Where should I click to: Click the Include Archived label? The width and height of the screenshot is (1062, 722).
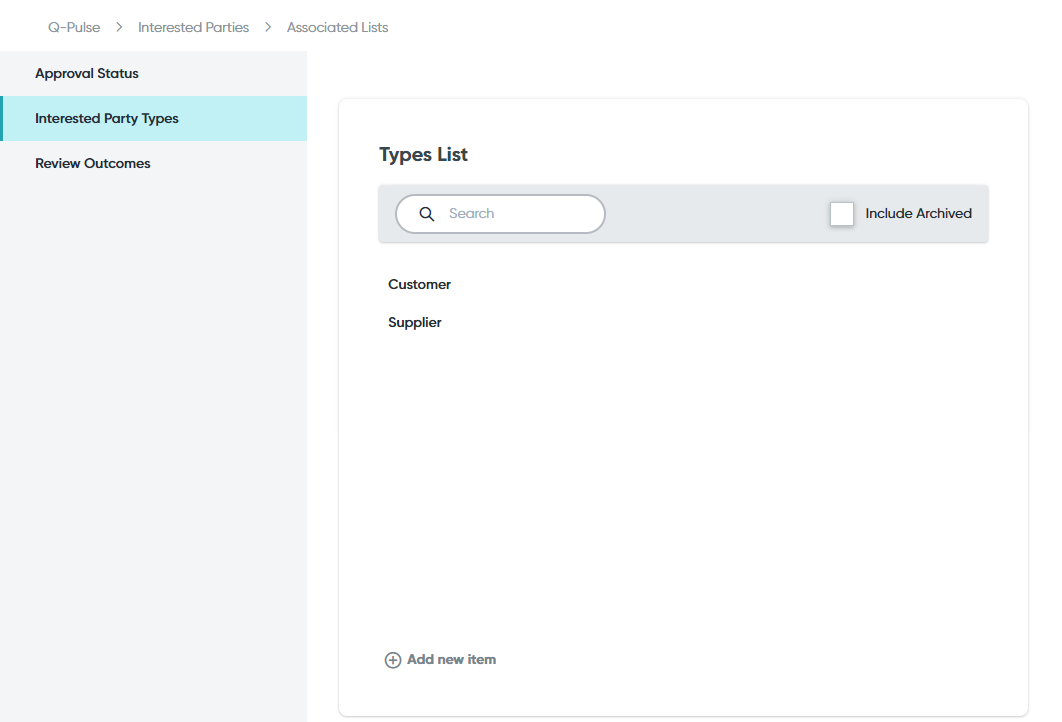(x=918, y=213)
